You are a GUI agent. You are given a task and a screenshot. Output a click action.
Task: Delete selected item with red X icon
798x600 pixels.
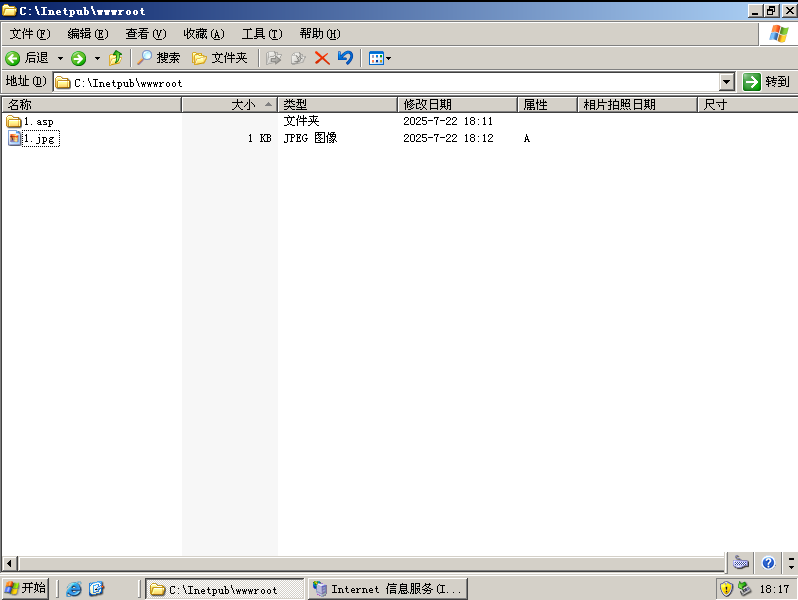pos(322,58)
